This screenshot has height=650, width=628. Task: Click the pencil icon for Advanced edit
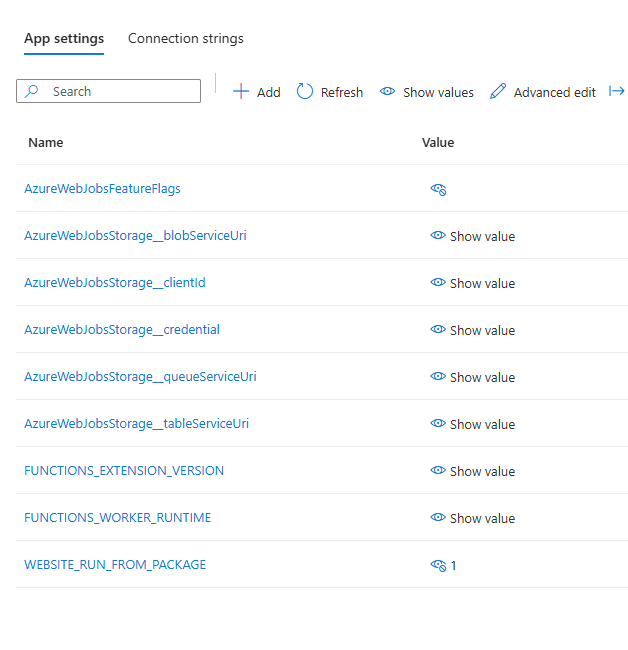click(x=498, y=91)
